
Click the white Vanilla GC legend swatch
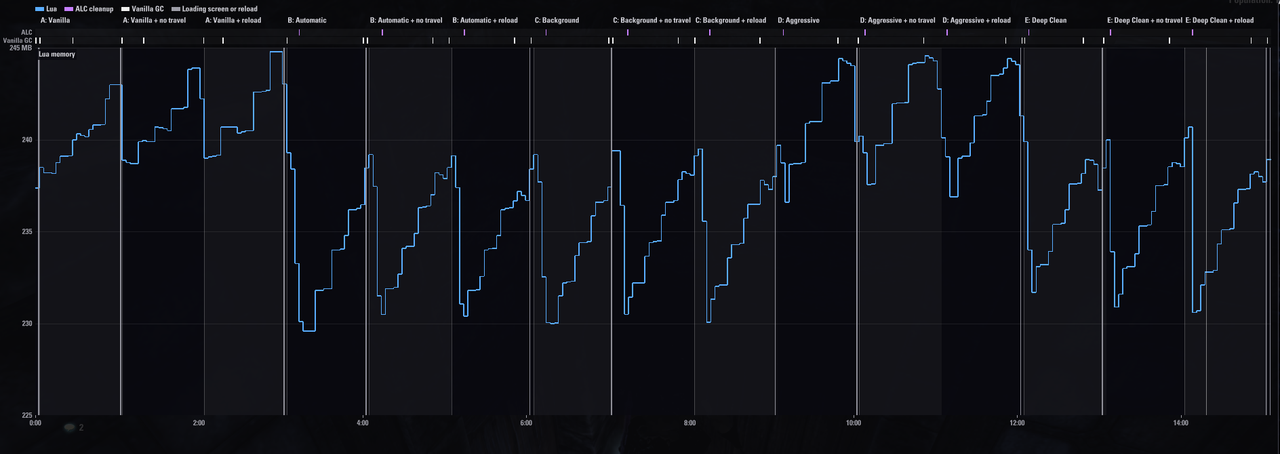click(x=125, y=8)
